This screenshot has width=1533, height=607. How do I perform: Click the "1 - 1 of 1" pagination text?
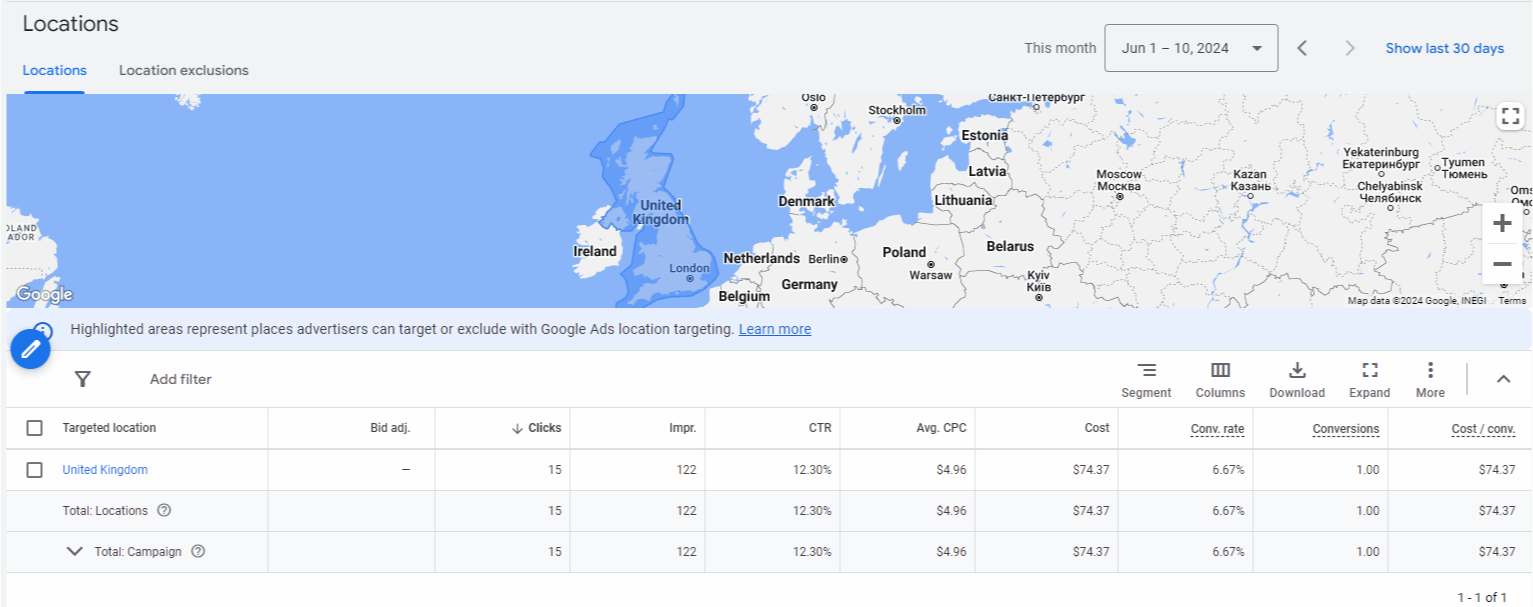click(x=1482, y=597)
